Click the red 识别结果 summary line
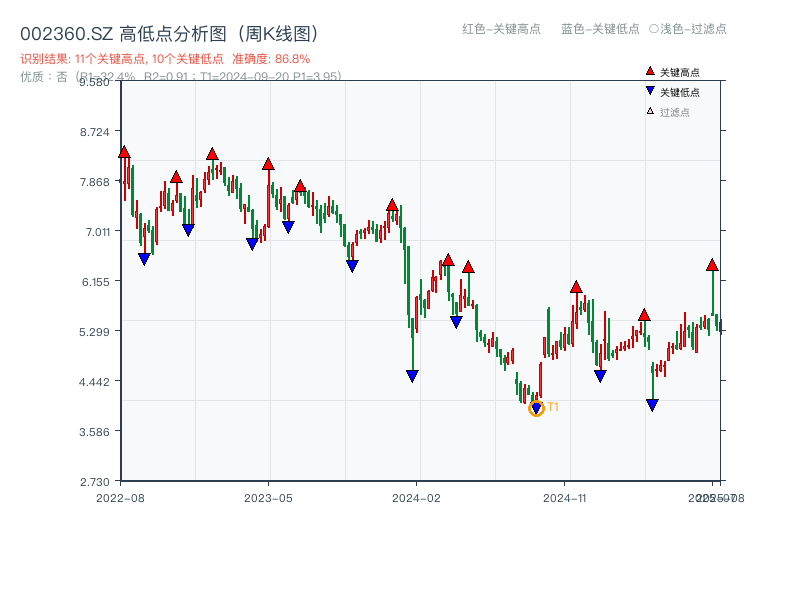 pos(165,59)
